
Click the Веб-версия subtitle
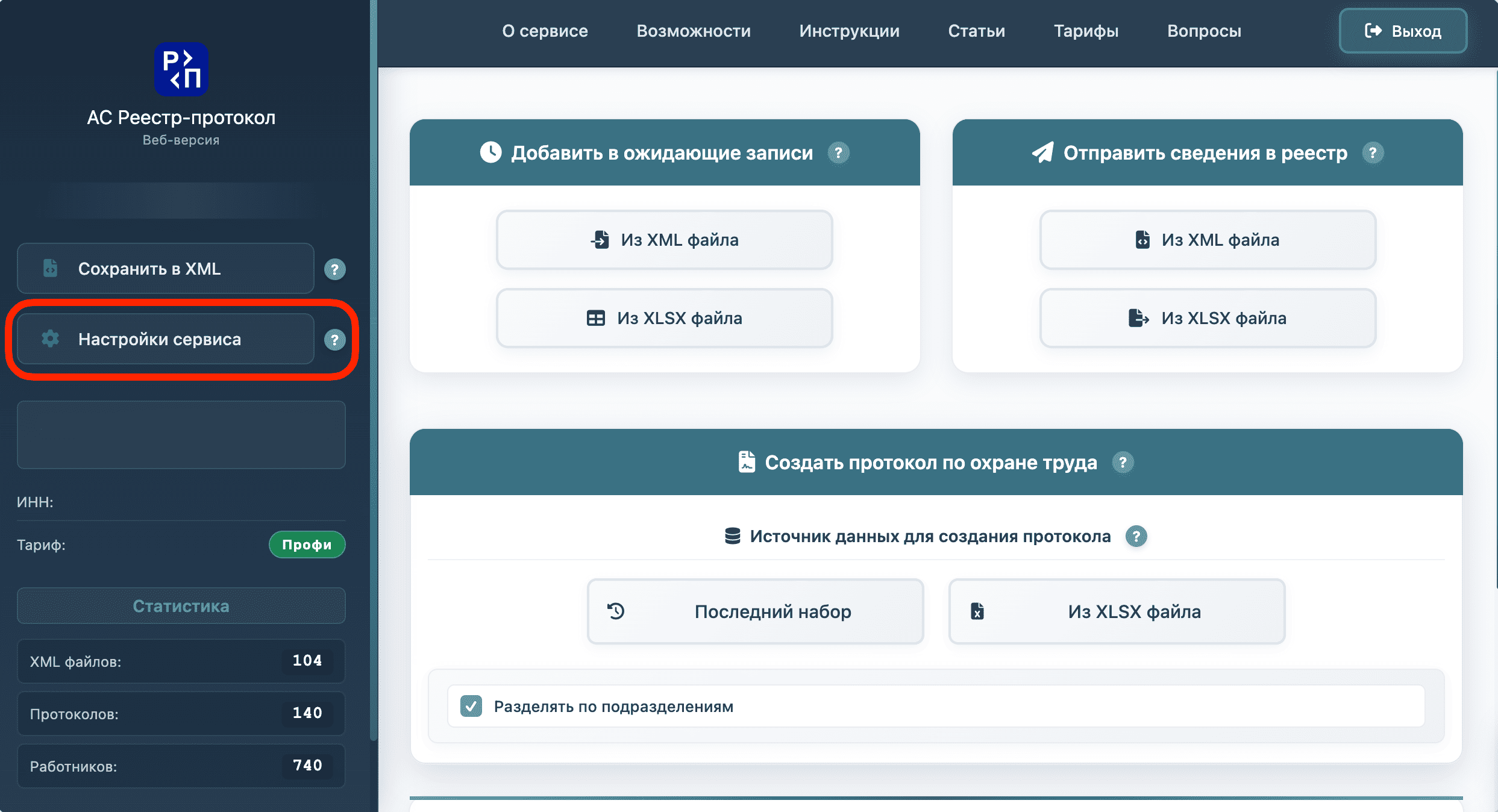(x=181, y=140)
